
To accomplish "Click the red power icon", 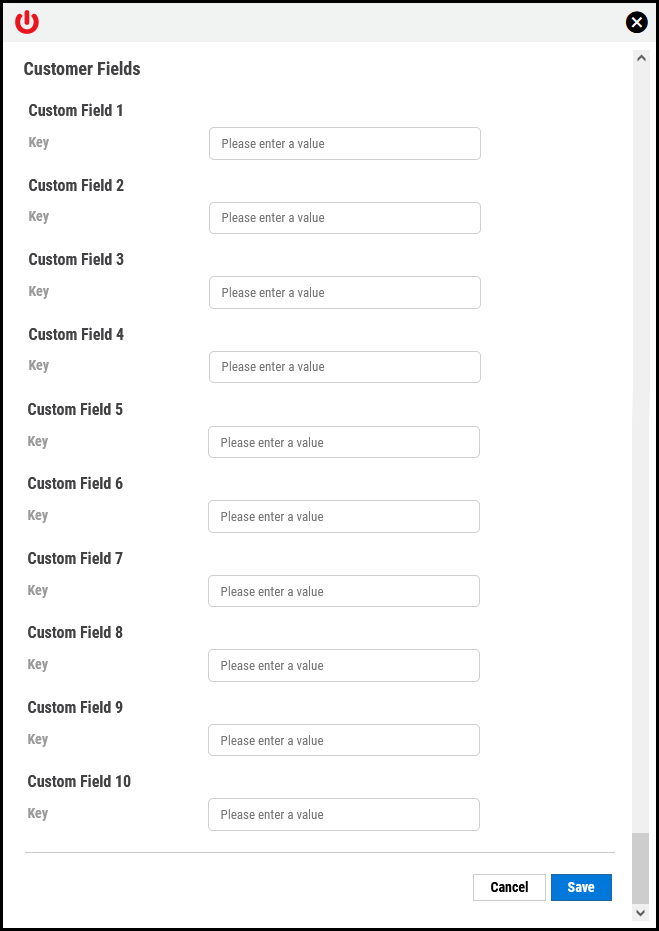I will tap(26, 21).
